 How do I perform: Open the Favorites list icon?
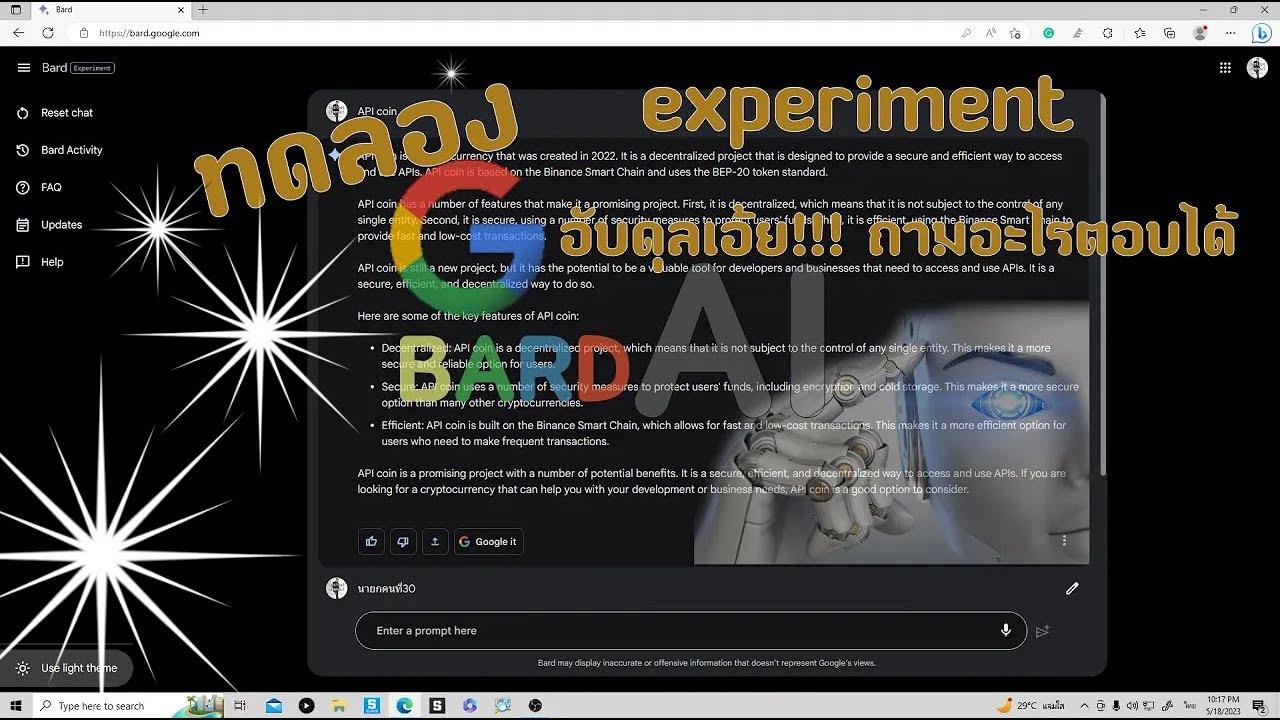point(1140,33)
